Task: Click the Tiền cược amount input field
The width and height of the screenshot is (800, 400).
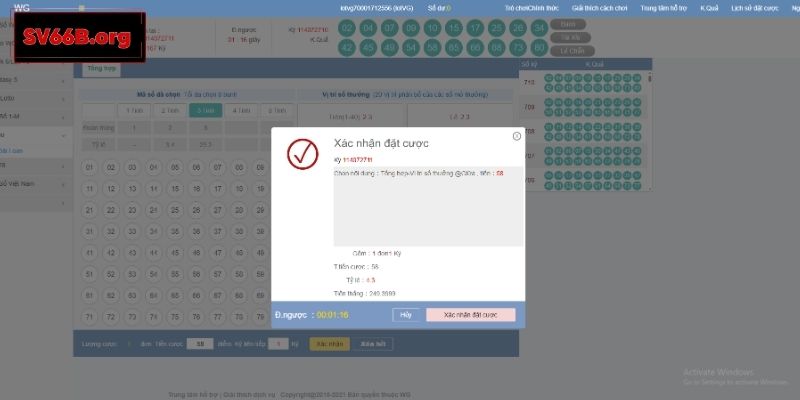Action: click(x=200, y=343)
